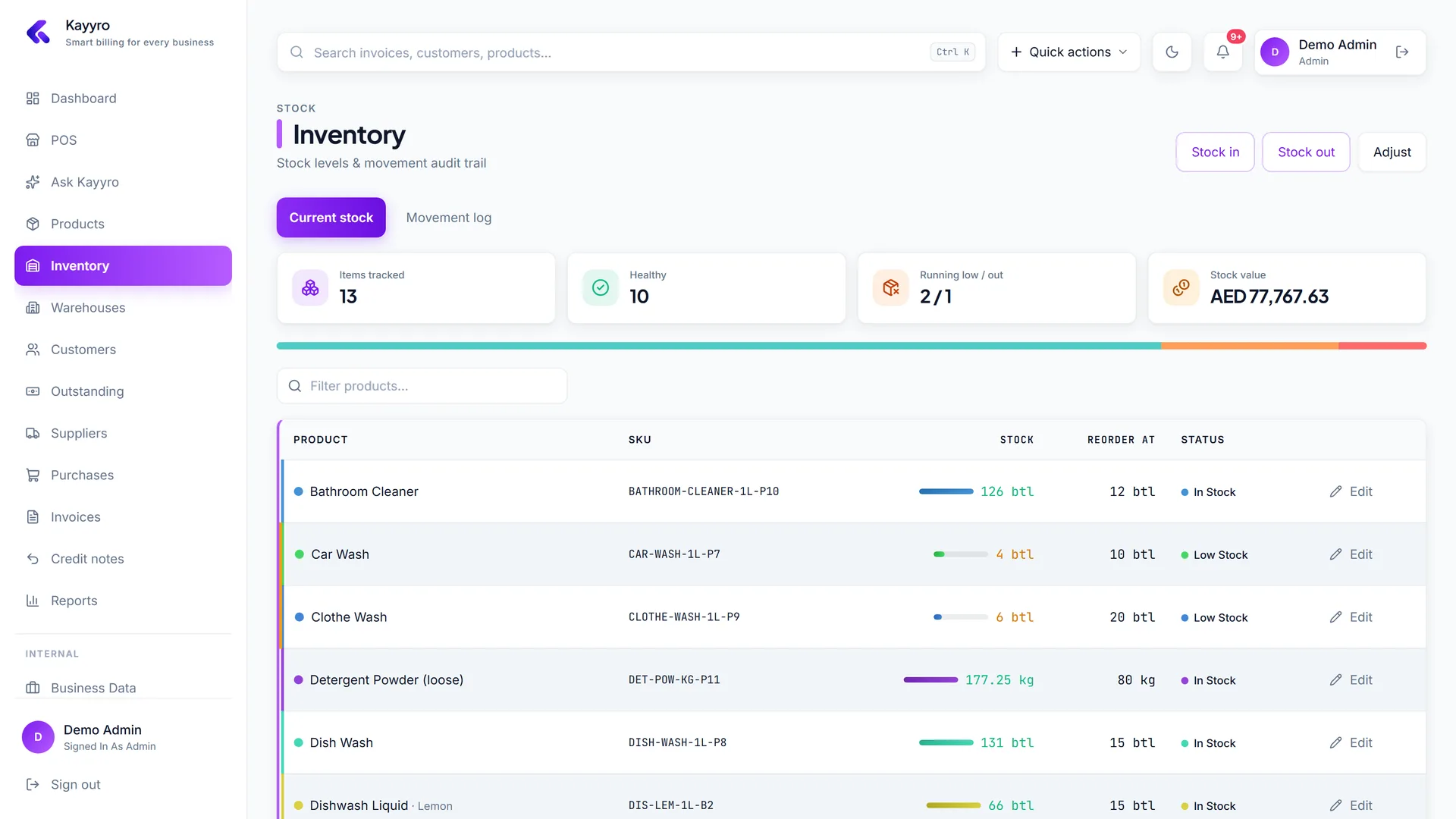This screenshot has width=1456, height=819.
Task: Click the Items tracked cubes icon
Action: 310,288
